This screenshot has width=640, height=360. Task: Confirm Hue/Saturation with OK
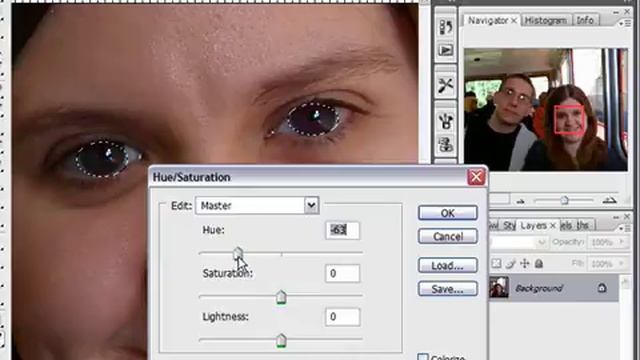click(448, 213)
